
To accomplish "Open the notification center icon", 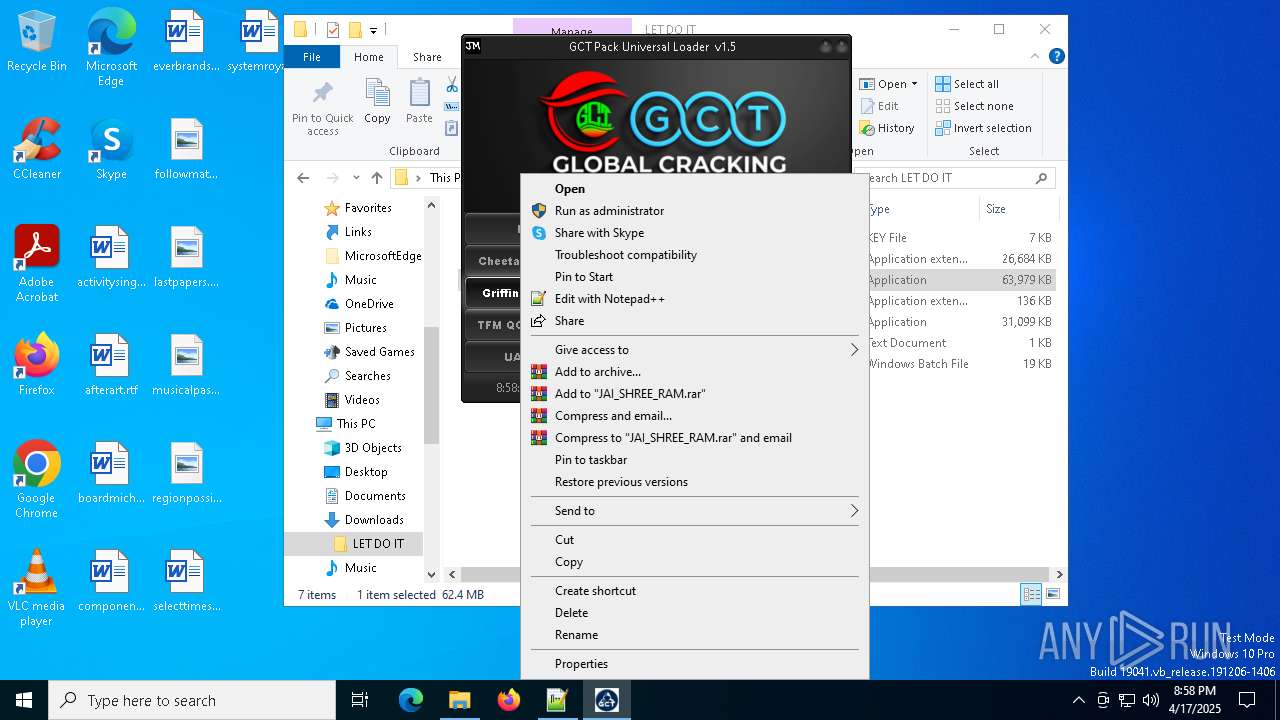I will tap(1247, 700).
